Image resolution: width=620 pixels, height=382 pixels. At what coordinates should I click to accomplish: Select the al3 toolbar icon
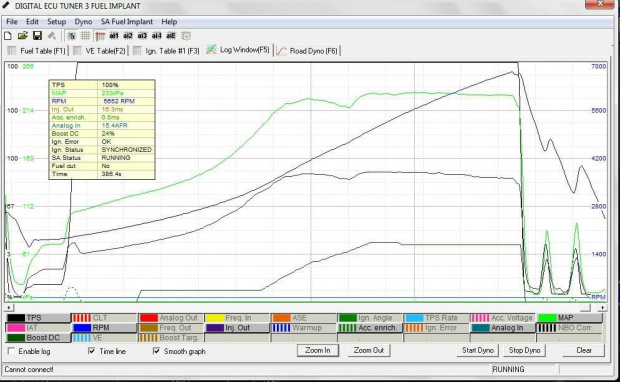pyautogui.click(x=142, y=36)
